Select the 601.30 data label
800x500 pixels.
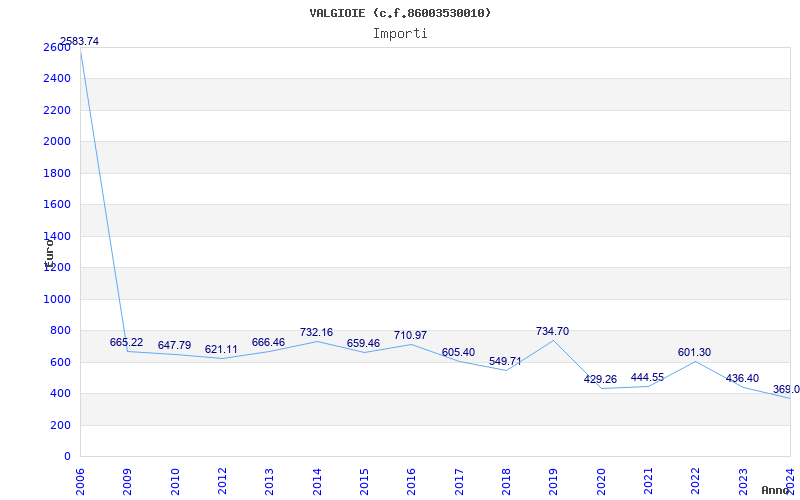(694, 352)
